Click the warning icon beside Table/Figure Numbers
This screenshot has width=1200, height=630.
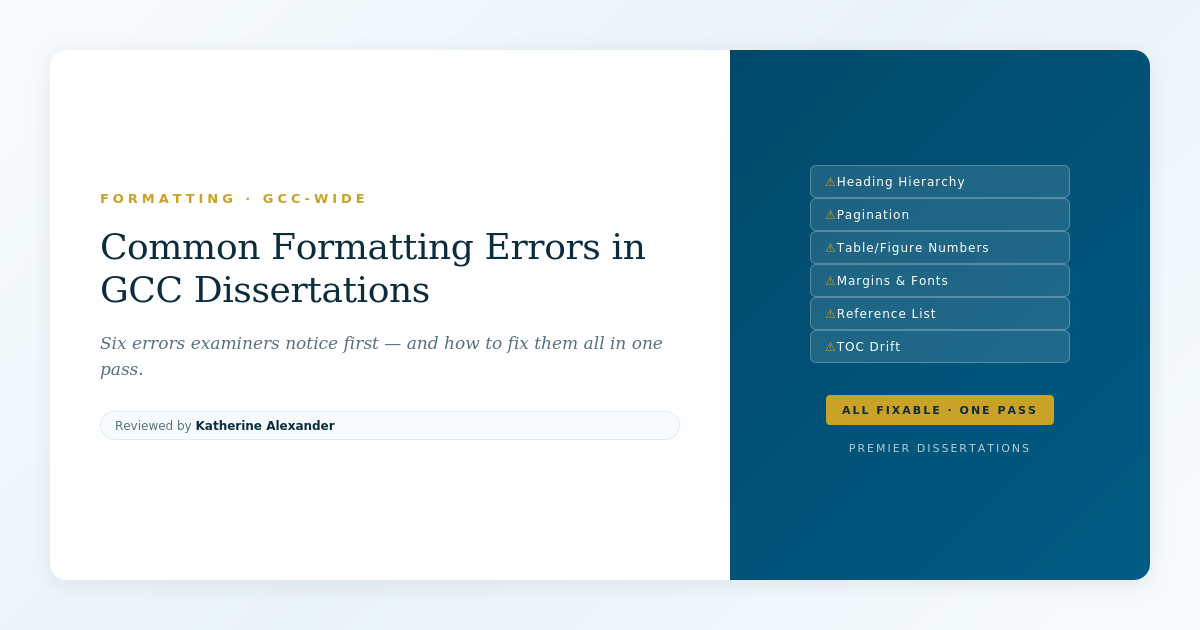tap(830, 248)
